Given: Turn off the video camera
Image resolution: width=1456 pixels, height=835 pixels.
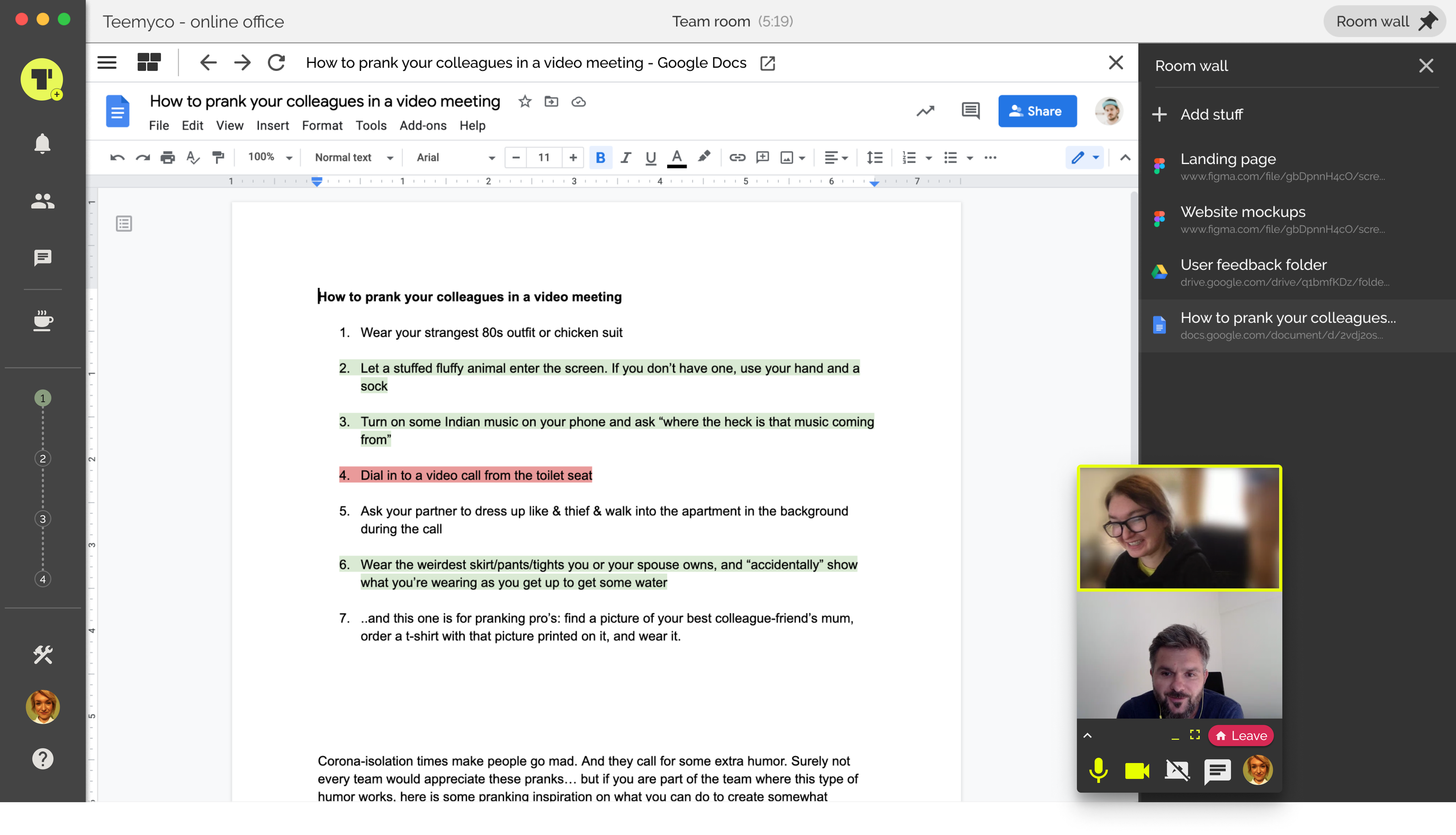Looking at the screenshot, I should (x=1136, y=771).
